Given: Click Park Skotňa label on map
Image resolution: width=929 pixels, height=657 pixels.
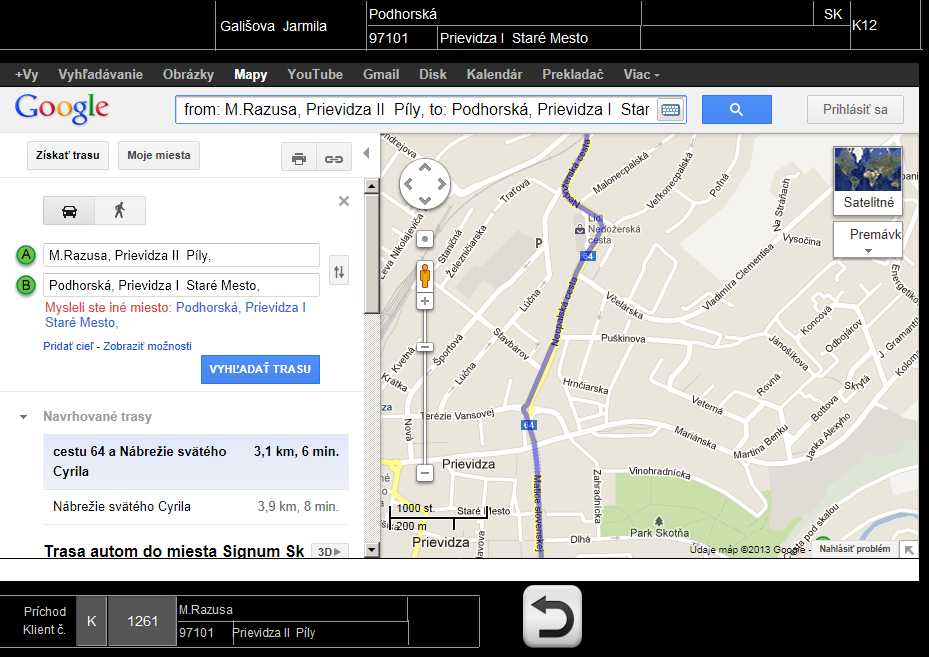Looking at the screenshot, I should (659, 532).
